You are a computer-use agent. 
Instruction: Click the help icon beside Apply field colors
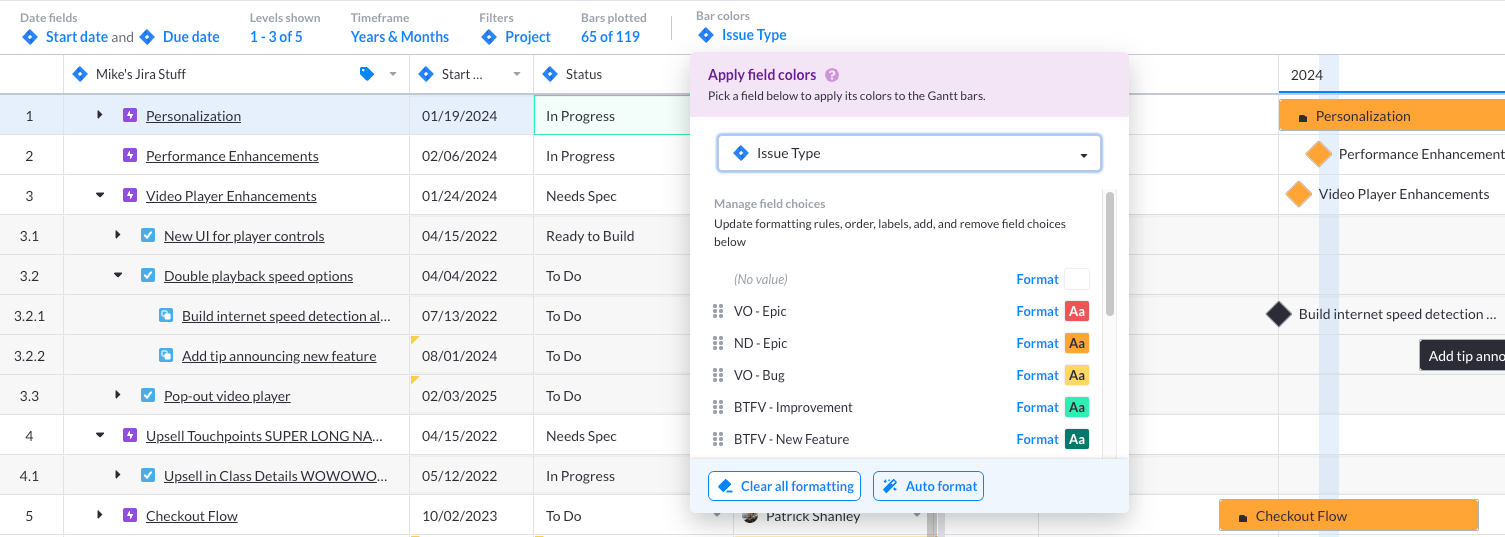coord(832,75)
